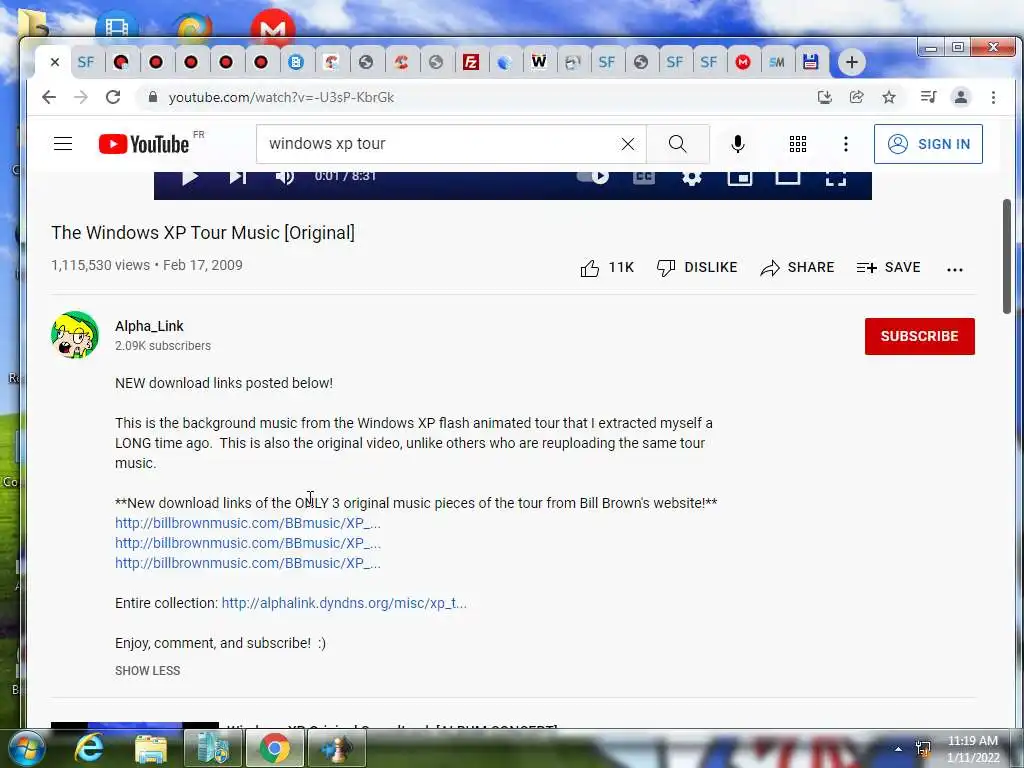The width and height of the screenshot is (1024, 768).
Task: Open the alphalink.dyndns.org collection link
Action: [x=344, y=603]
